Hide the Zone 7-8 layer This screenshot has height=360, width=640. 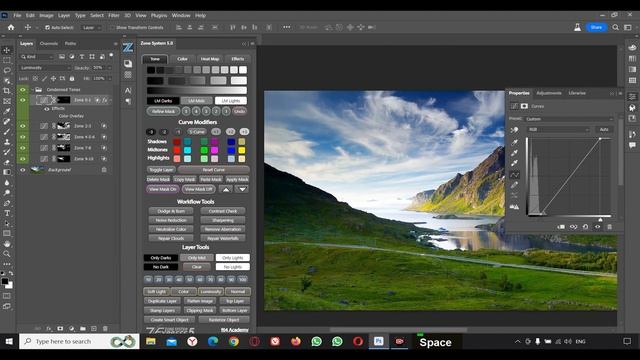click(22, 148)
